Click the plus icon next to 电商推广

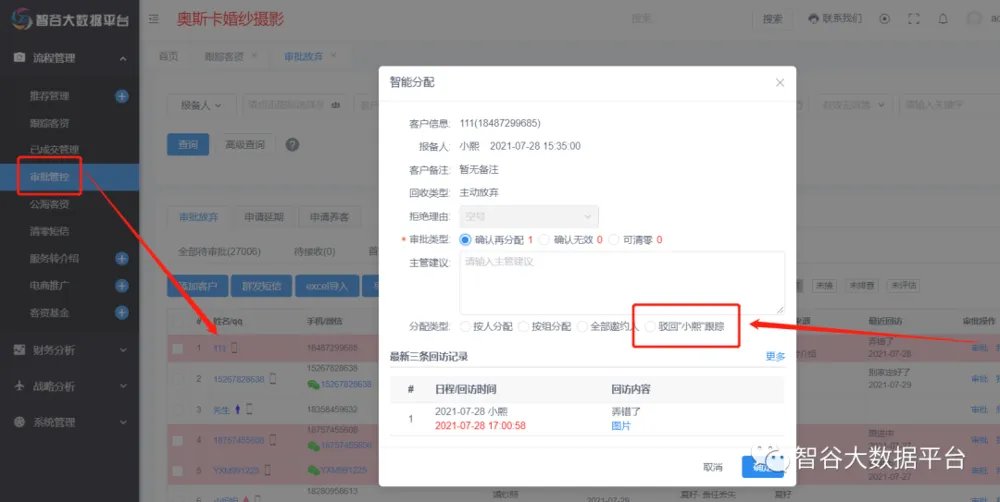121,285
